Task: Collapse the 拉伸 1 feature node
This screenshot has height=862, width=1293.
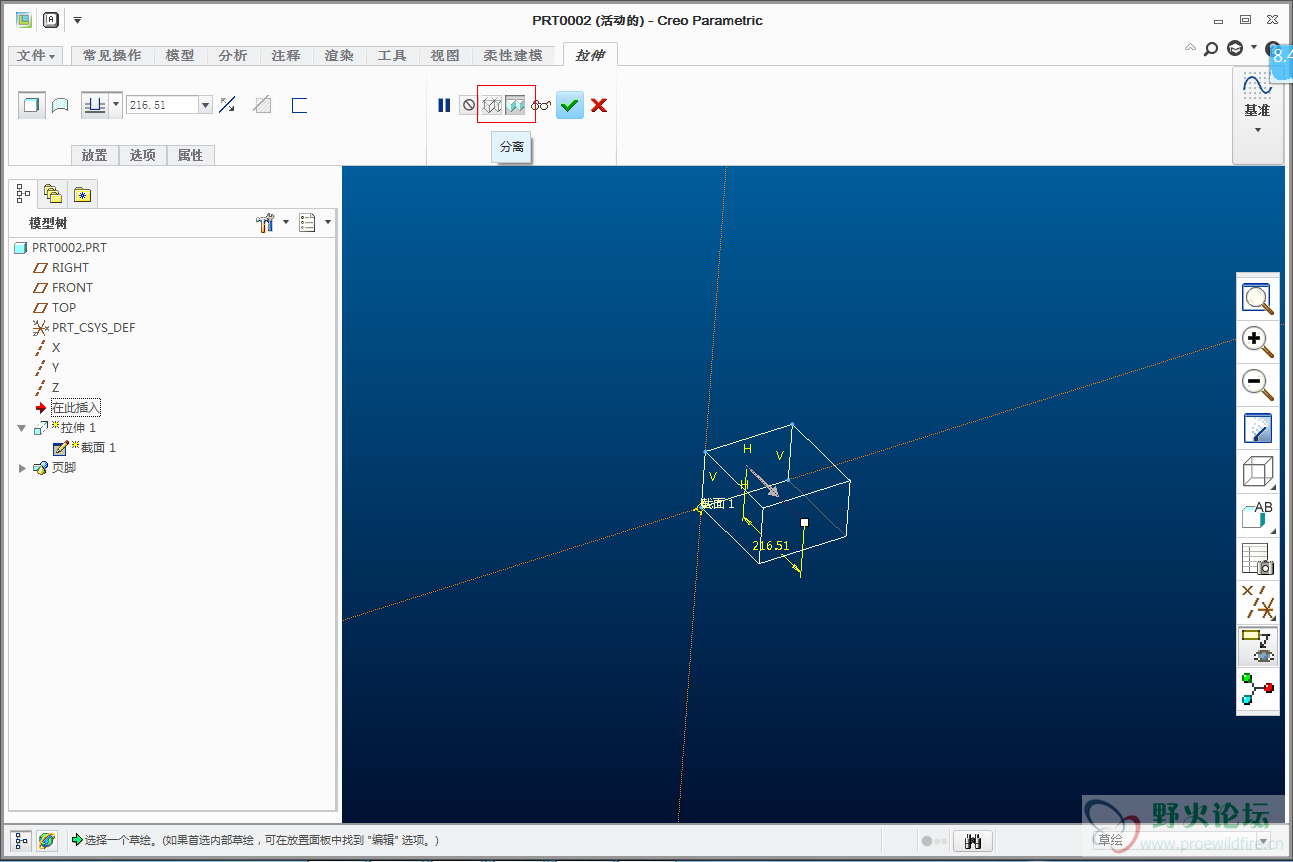Action: tap(21, 428)
